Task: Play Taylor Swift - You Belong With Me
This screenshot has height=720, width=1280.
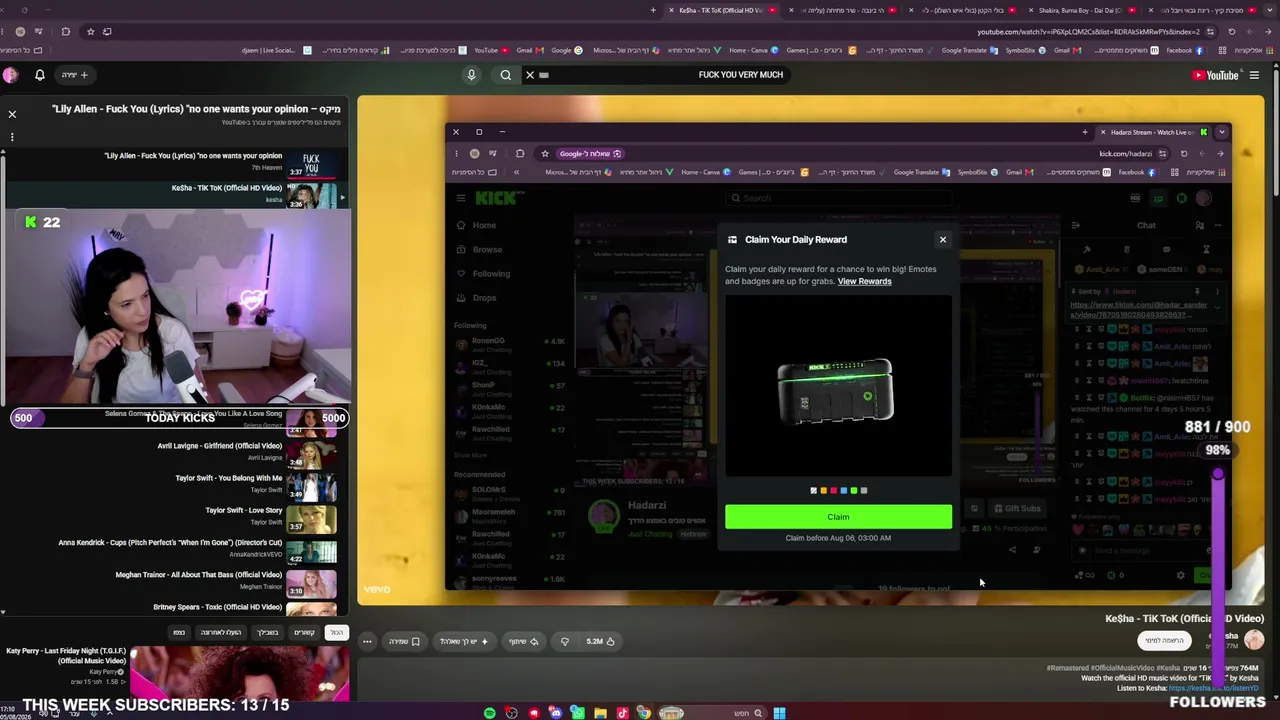Action: tap(178, 486)
